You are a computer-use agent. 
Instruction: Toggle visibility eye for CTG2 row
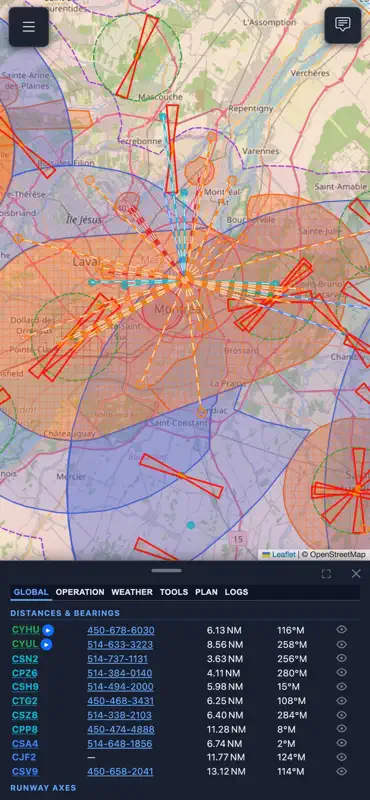tap(342, 701)
